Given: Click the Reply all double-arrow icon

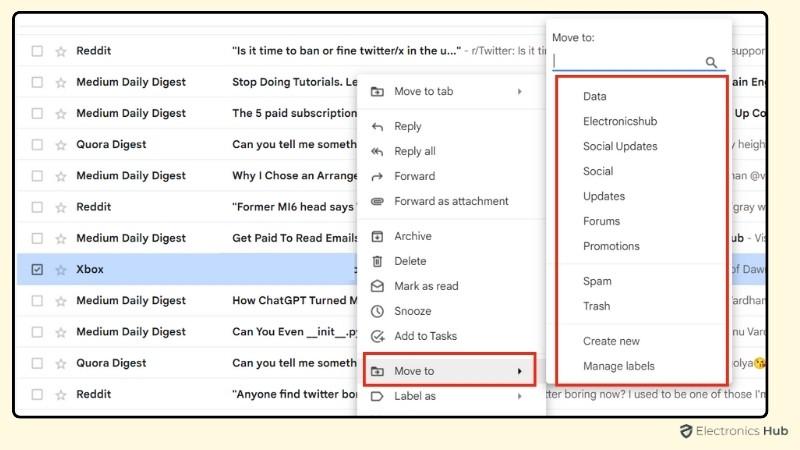Looking at the screenshot, I should click(x=377, y=152).
